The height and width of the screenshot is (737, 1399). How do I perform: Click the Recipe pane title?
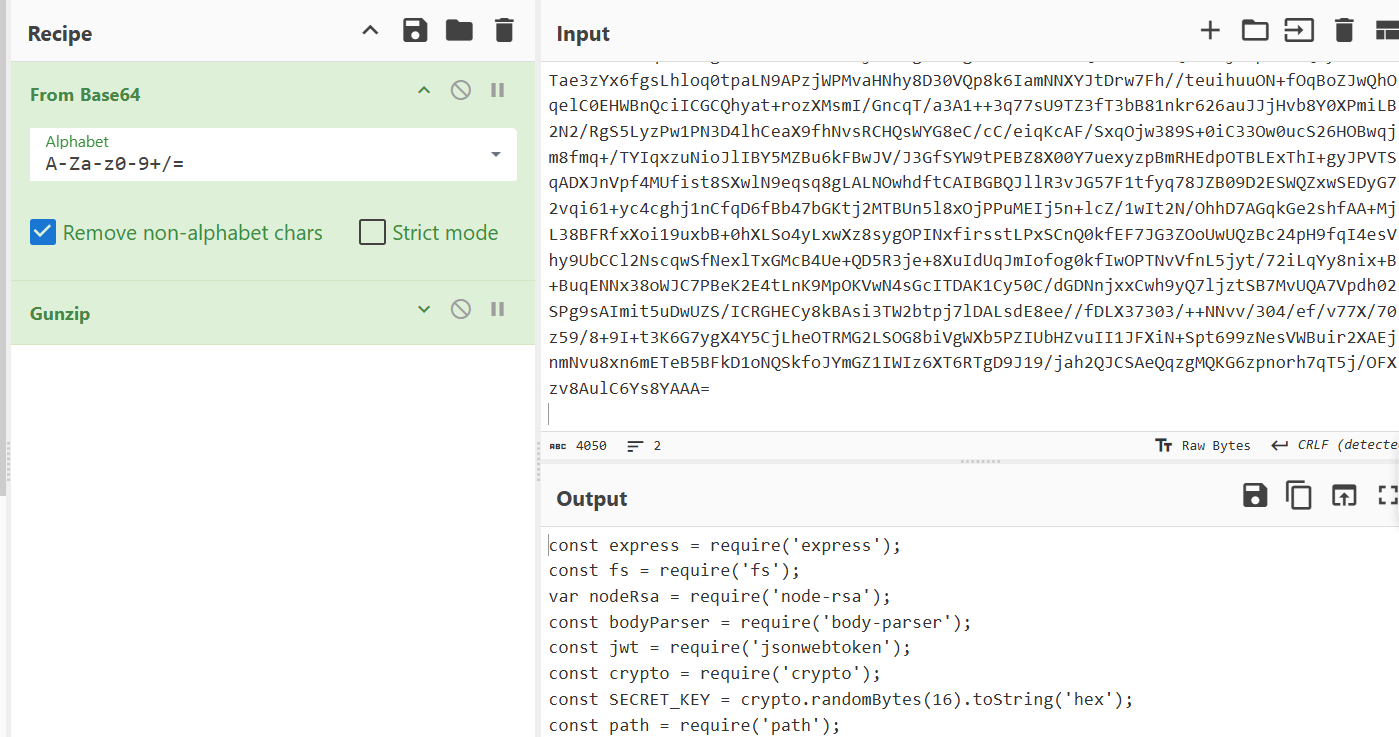60,33
